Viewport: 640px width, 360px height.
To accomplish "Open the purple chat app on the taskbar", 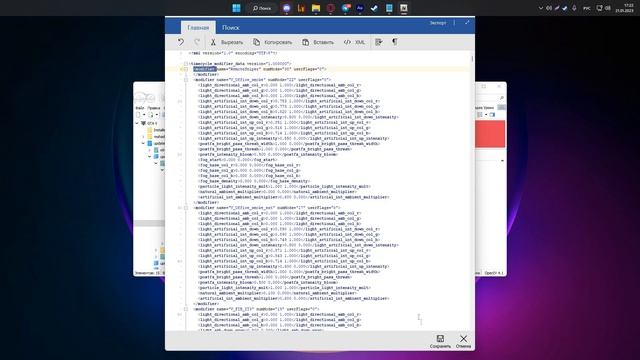I will (287, 8).
